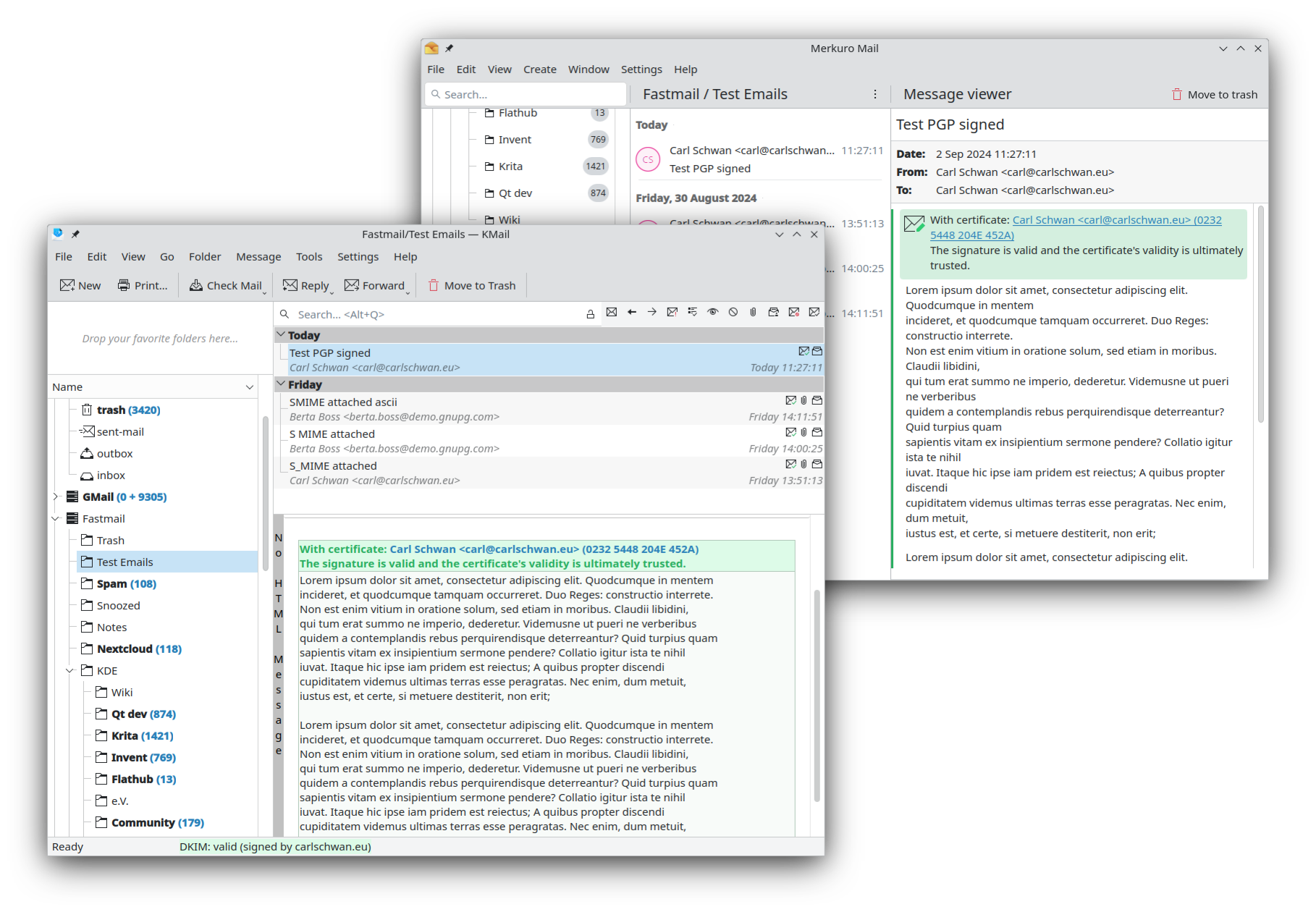Click signed icon on S_MIME attached row

coord(790,464)
